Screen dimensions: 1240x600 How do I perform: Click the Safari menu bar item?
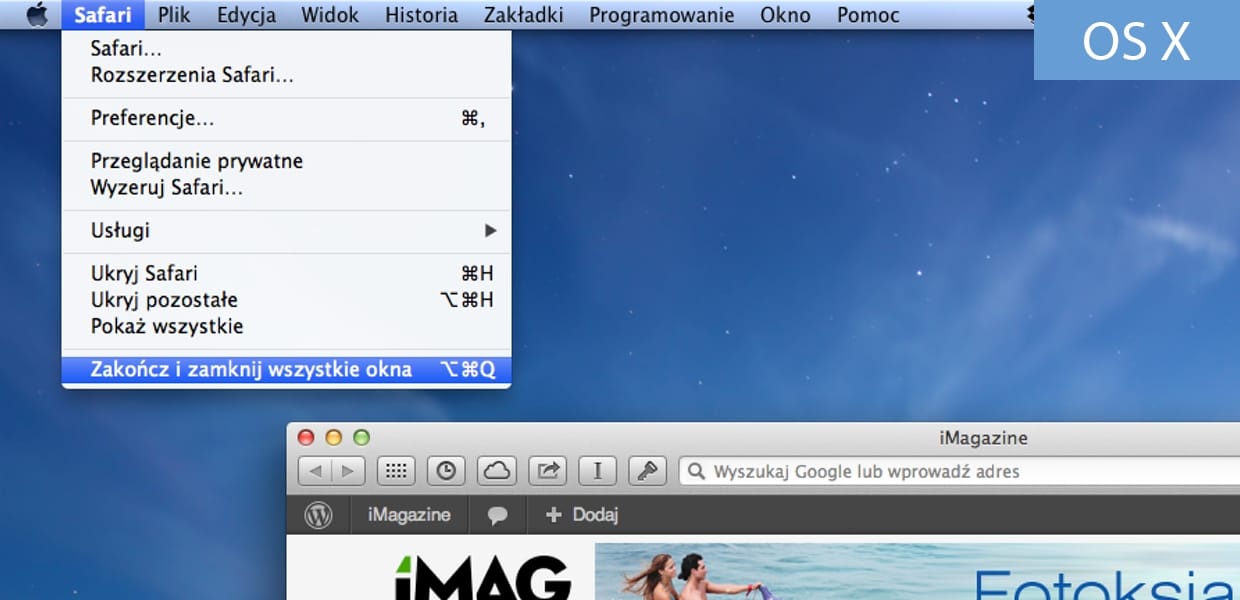click(103, 15)
